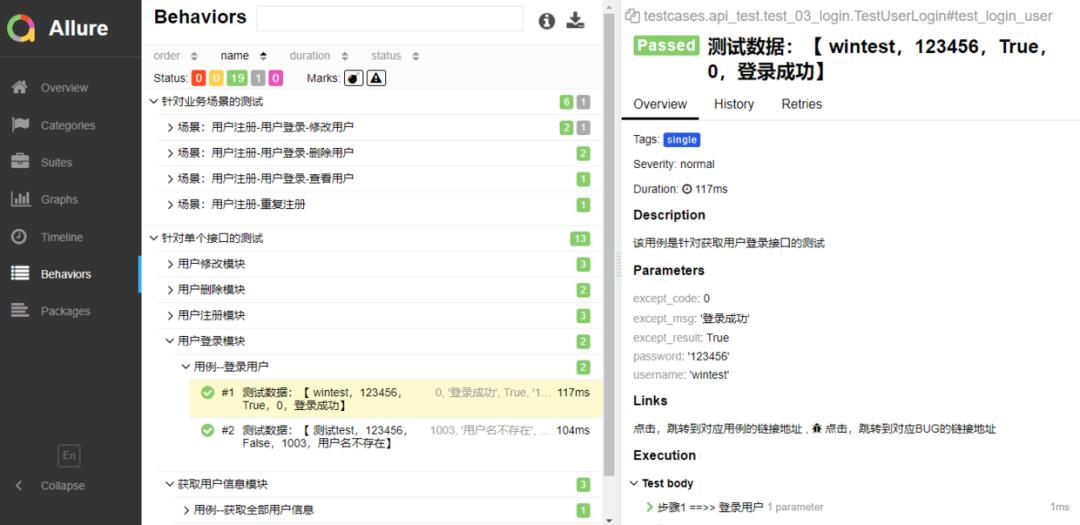Click the En language button
Image resolution: width=1080 pixels, height=525 pixels.
(69, 455)
